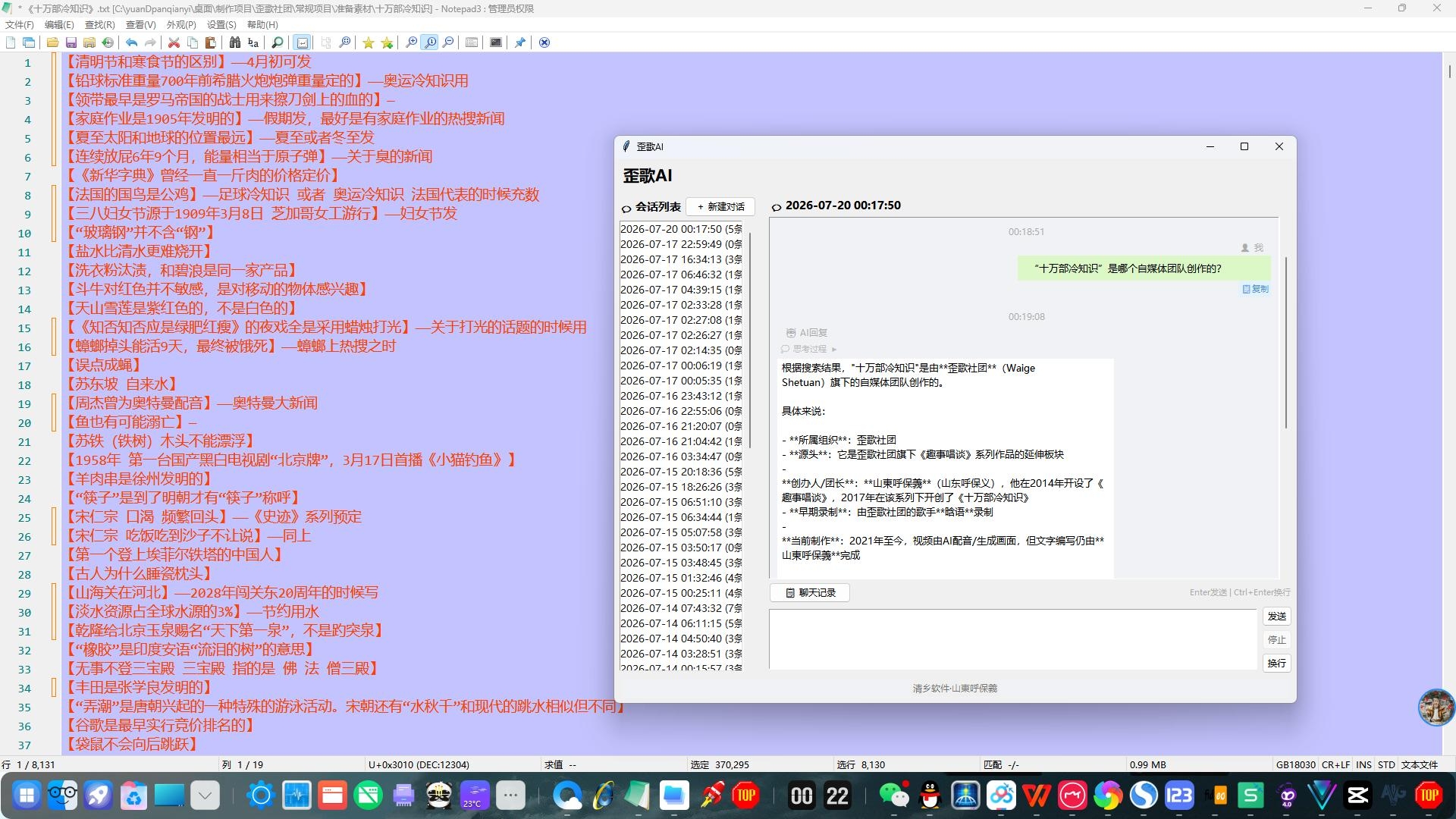Toggle the INS insert mode indicator
The height and width of the screenshot is (819, 1456).
pyautogui.click(x=1363, y=765)
